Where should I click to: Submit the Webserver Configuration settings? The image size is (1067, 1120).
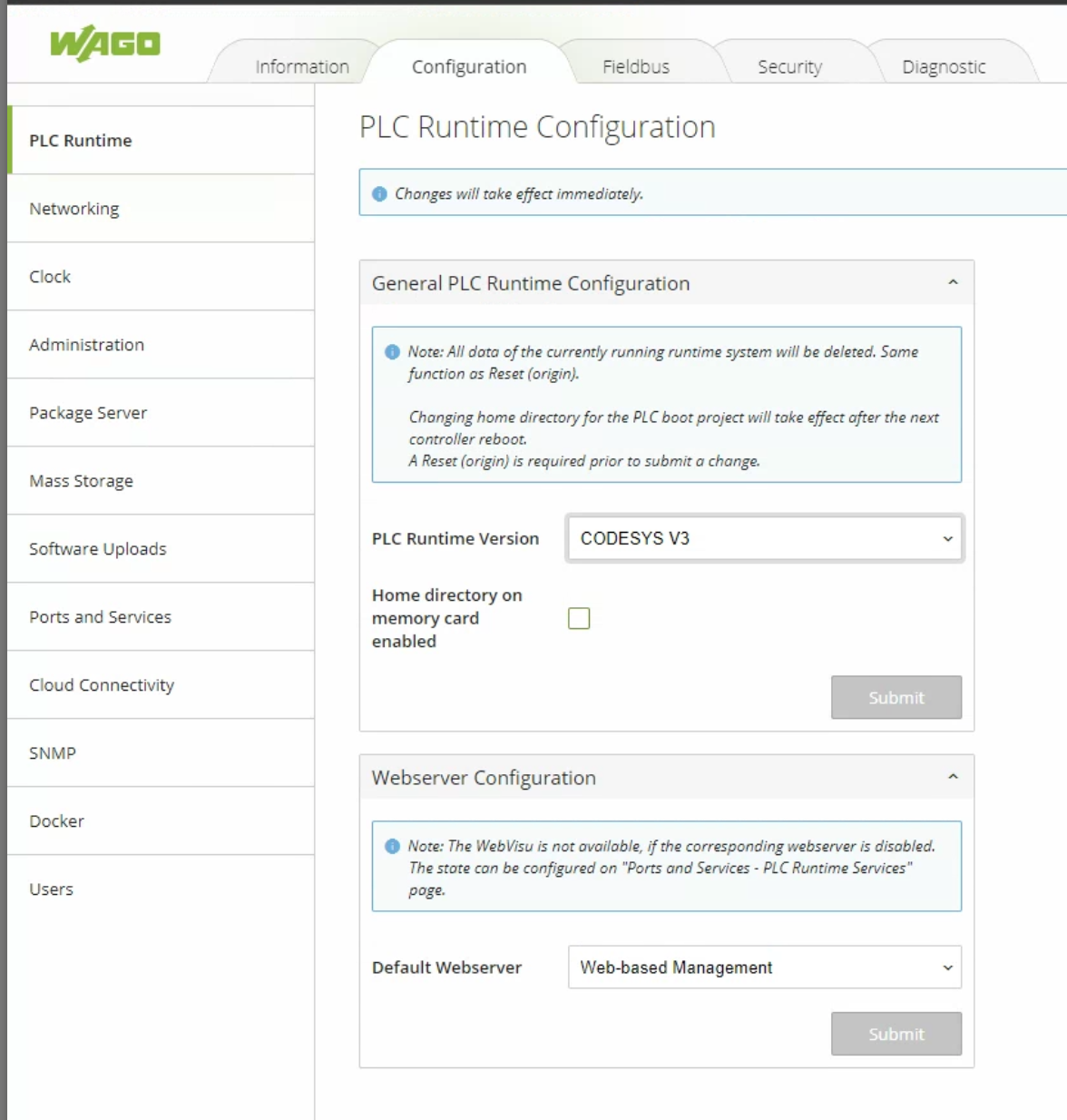(x=896, y=1034)
